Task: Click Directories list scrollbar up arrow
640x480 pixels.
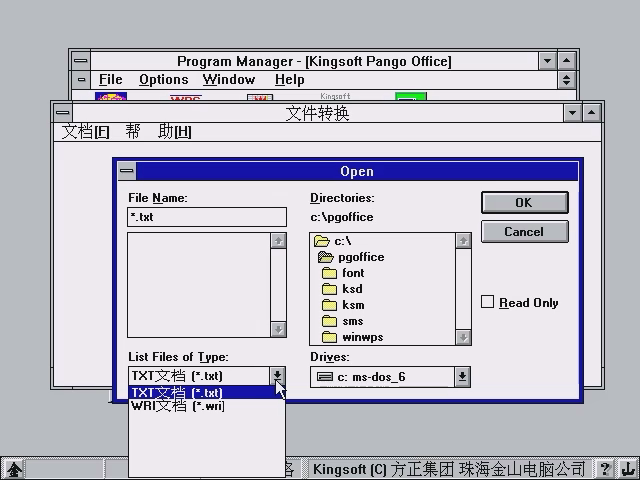Action: point(463,241)
